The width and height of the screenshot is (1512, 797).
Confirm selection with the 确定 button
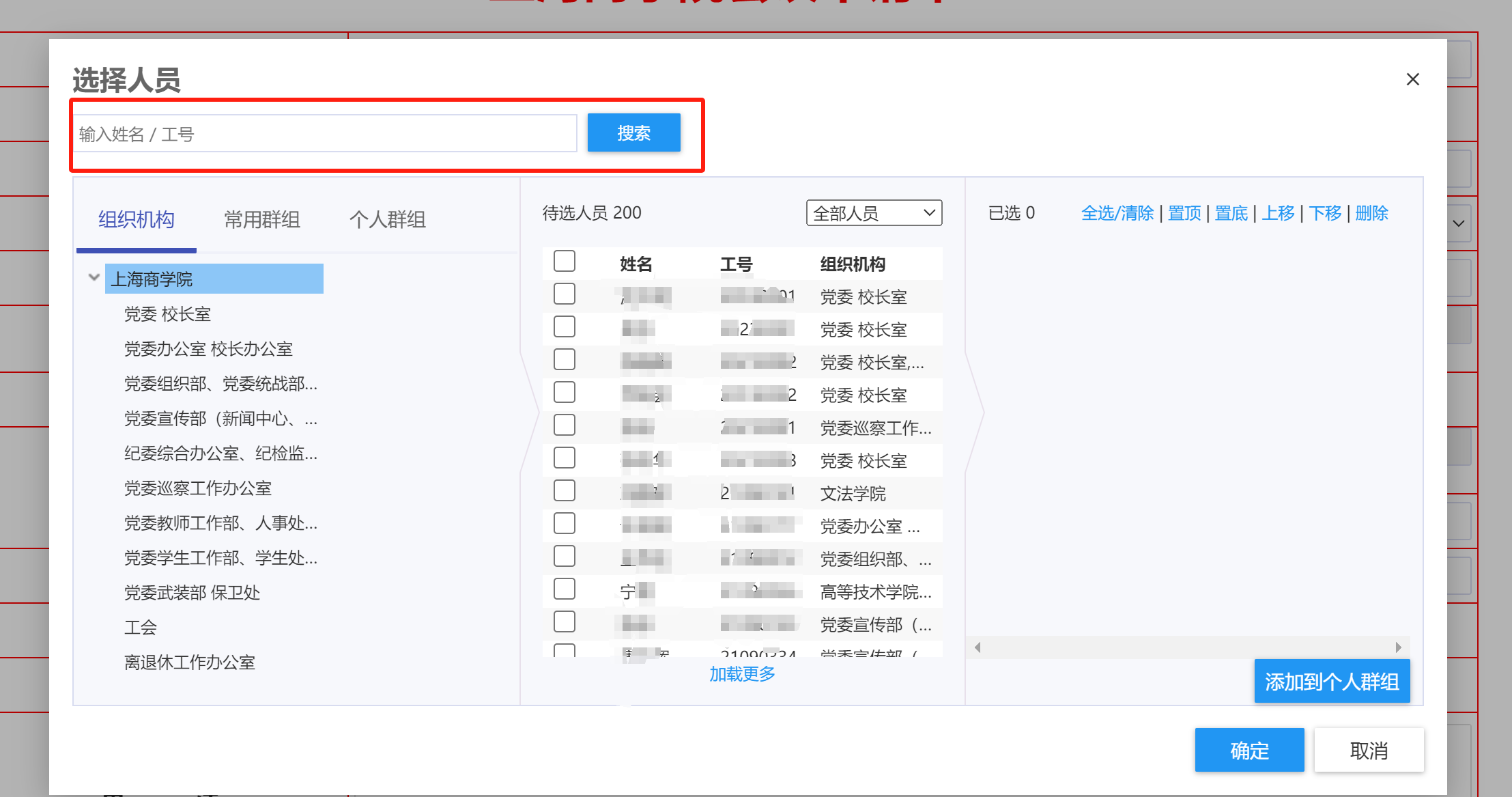[x=1249, y=750]
